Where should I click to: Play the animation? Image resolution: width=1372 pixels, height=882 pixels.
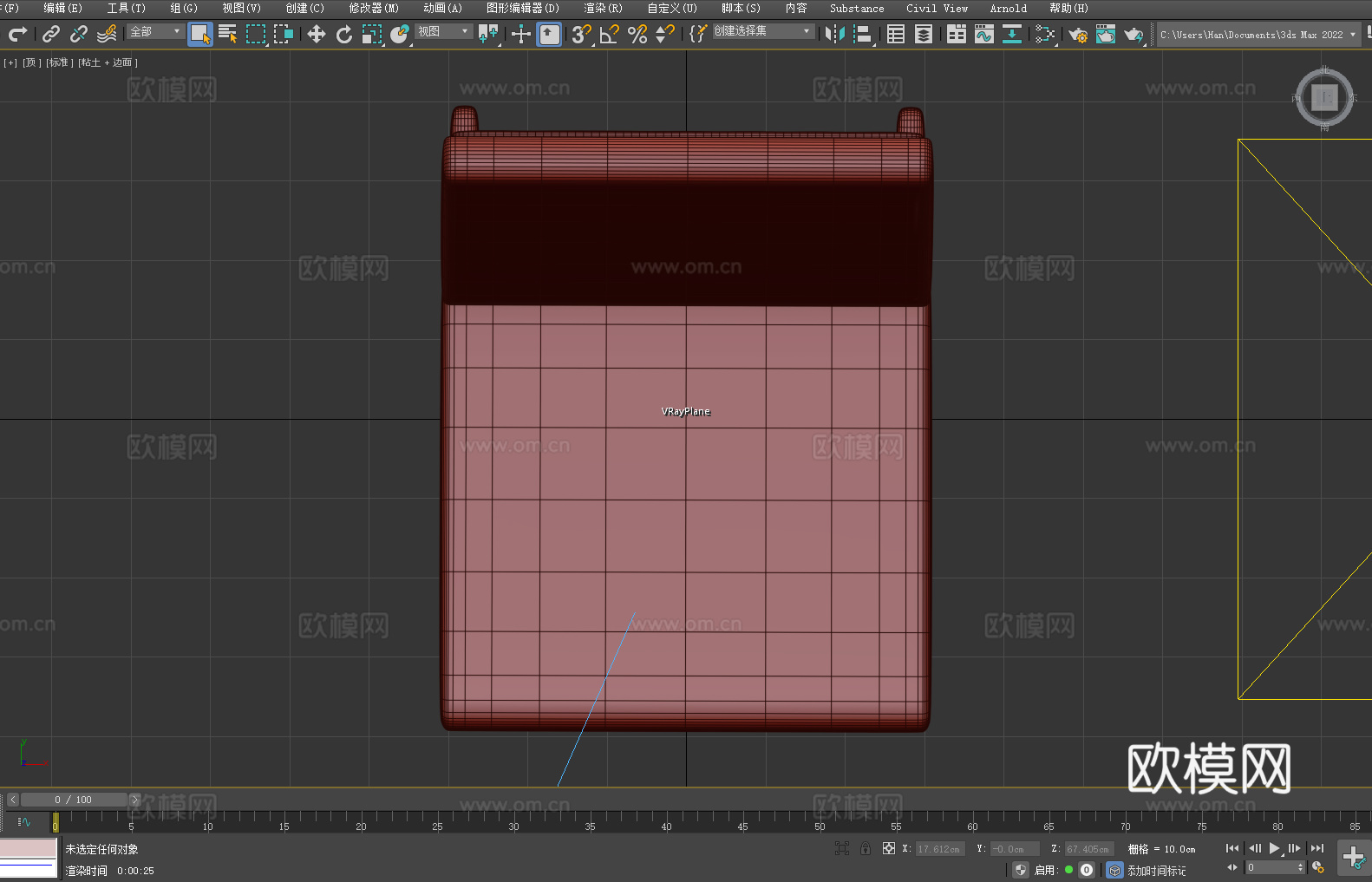[x=1275, y=848]
